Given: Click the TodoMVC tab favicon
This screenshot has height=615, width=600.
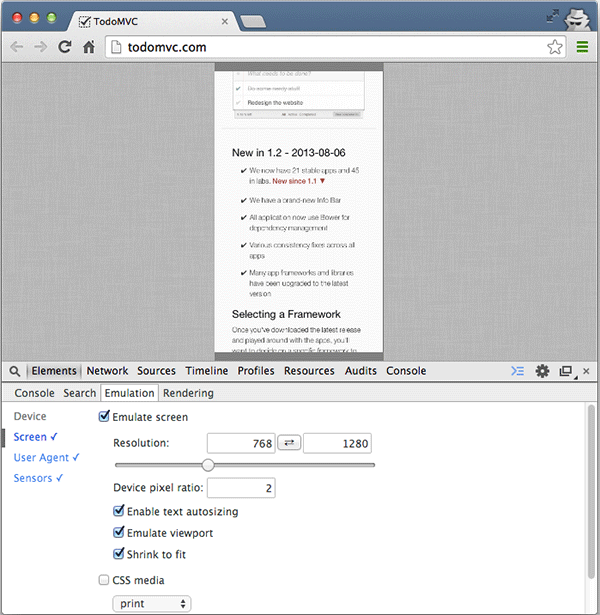Looking at the screenshot, I should coord(84,22).
